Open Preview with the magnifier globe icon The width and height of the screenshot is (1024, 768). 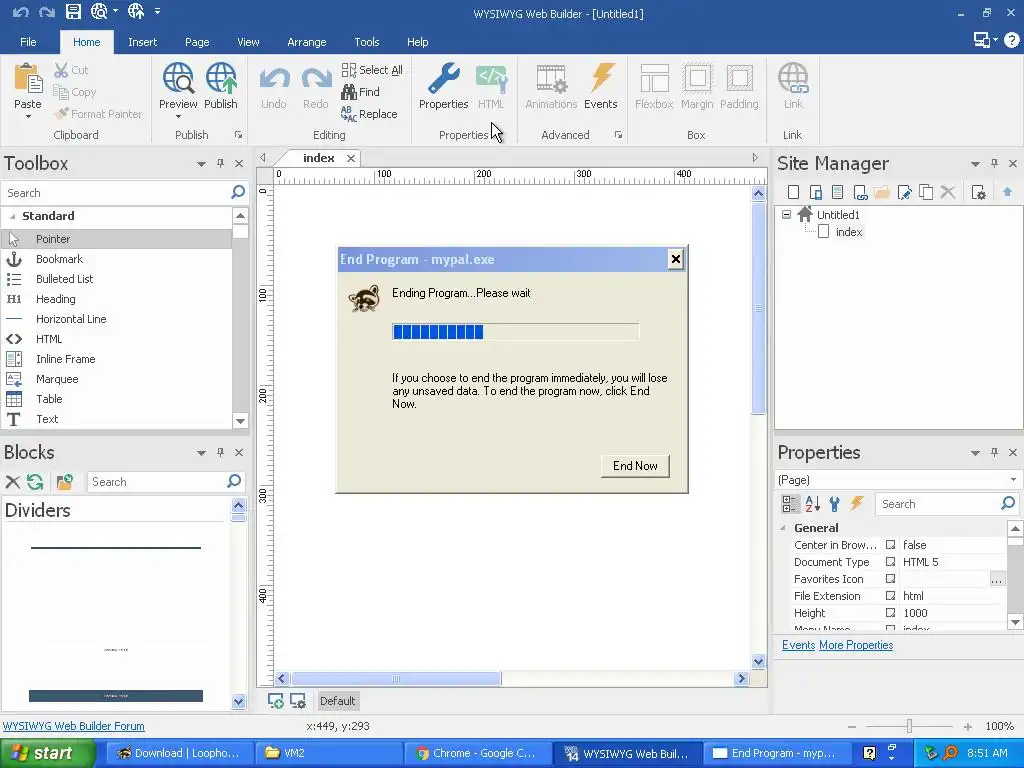point(178,78)
